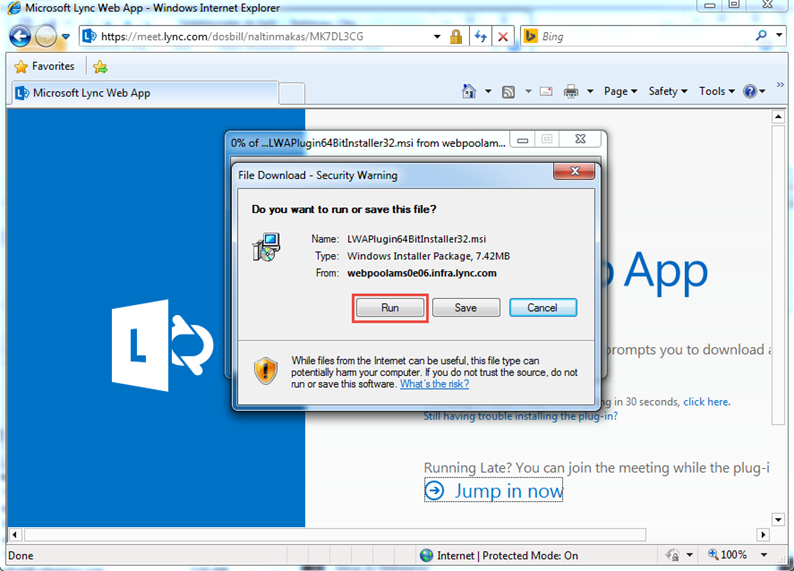
Task: Open the Safety dropdown menu
Action: tap(667, 91)
